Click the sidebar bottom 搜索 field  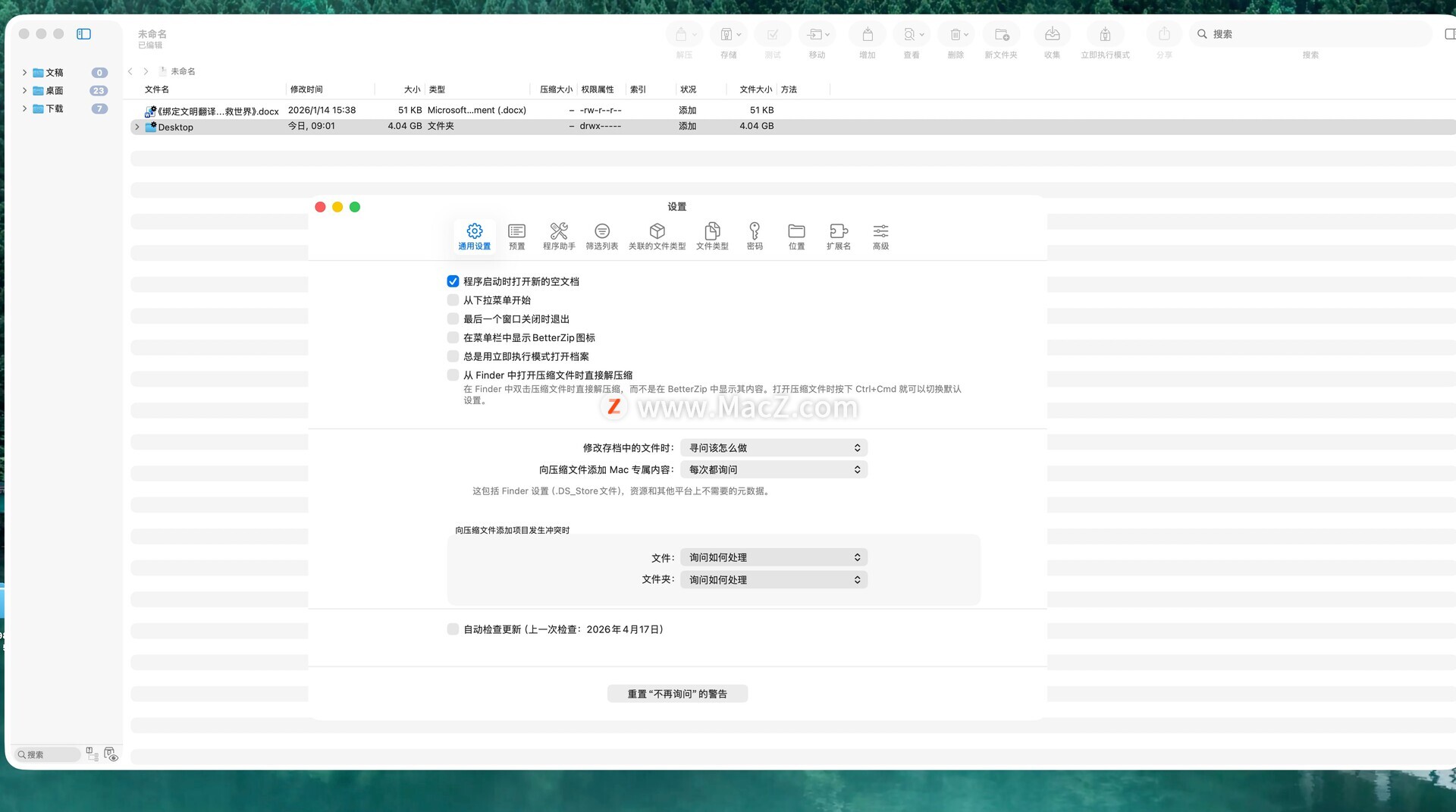click(x=48, y=754)
